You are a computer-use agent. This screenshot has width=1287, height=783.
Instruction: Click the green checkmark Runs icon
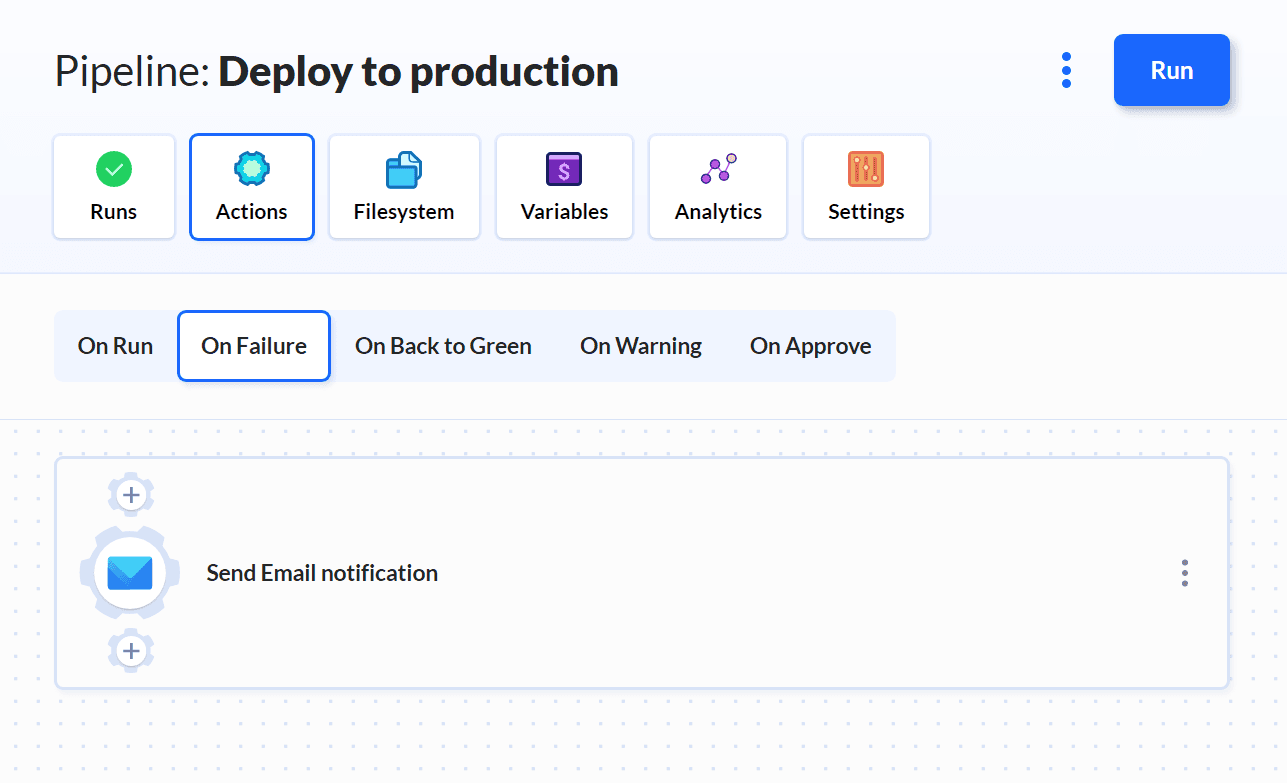[x=114, y=169]
